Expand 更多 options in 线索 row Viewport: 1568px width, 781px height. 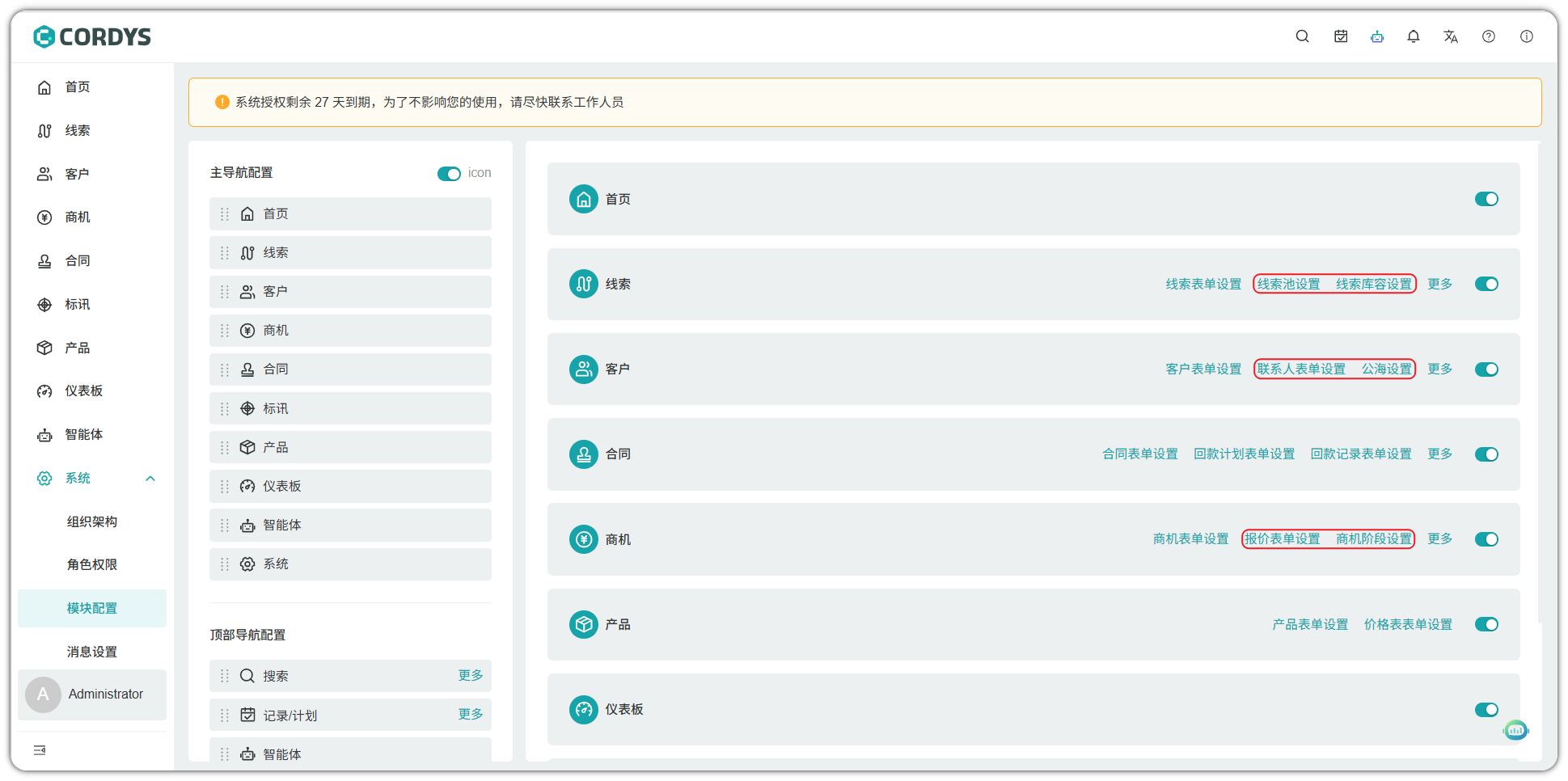1439,284
